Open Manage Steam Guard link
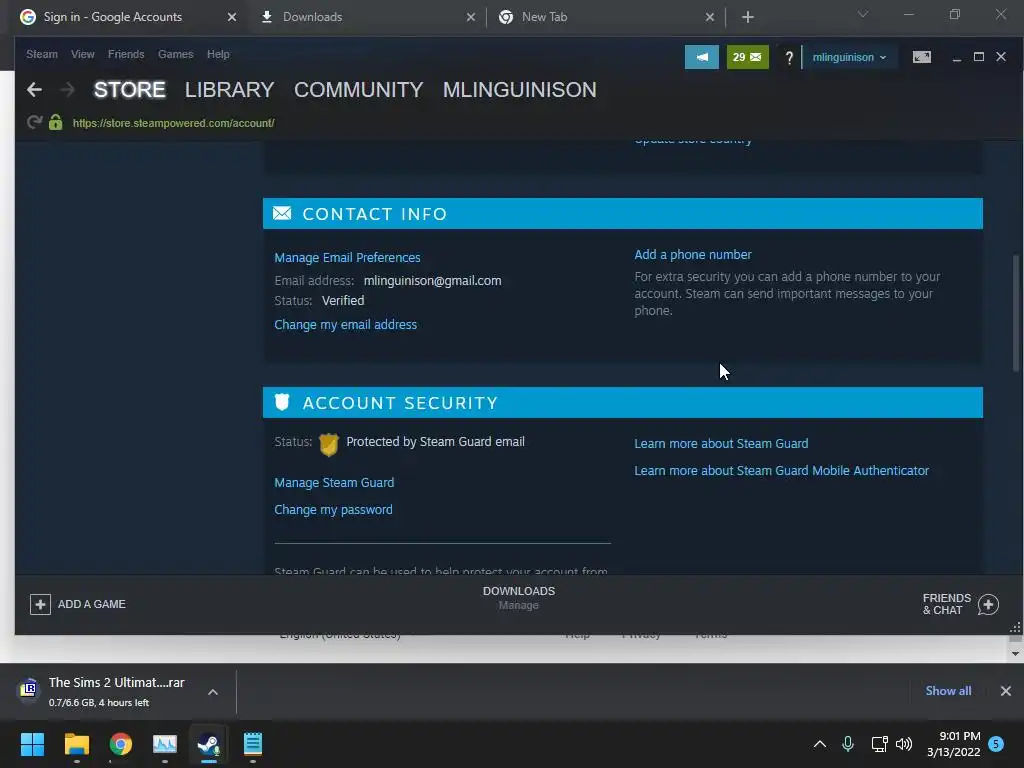 [x=334, y=483]
